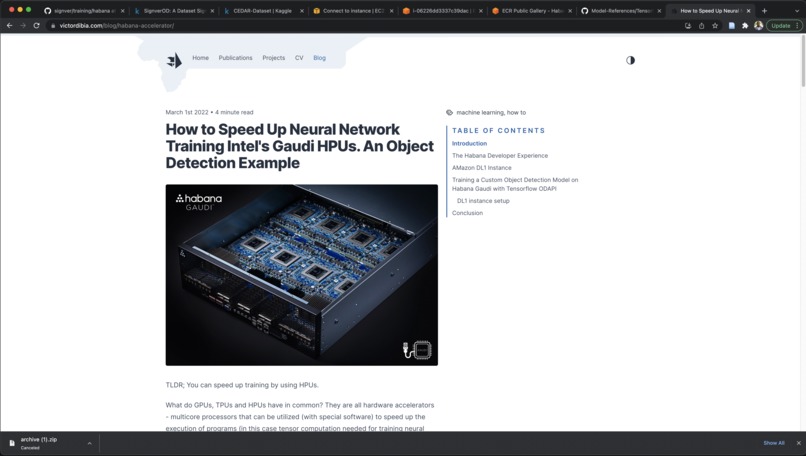The image size is (806, 456).
Task: Switch to the Model-References GitHub tab
Action: [x=620, y=10]
